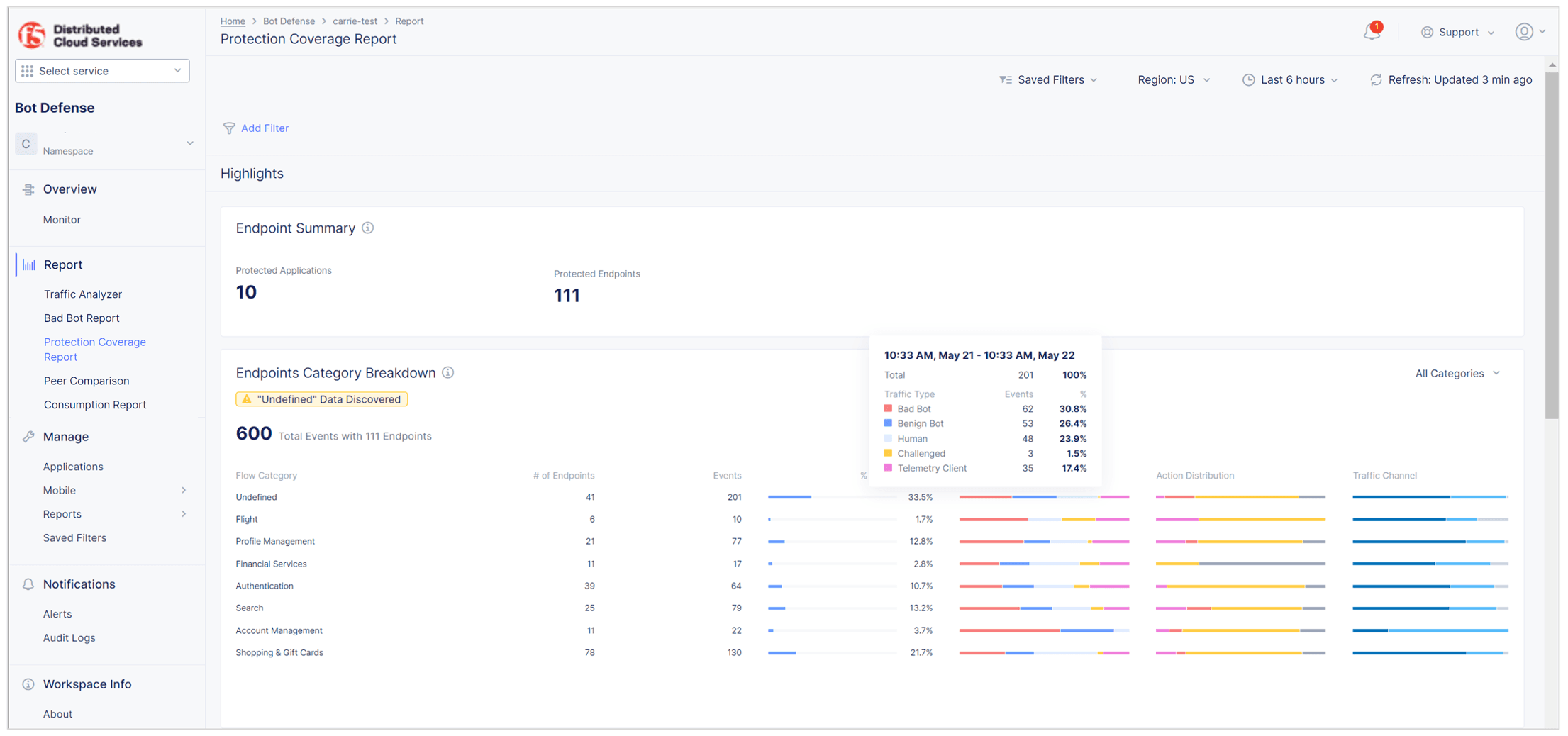Select Protection Coverage Report in sidebar
Screen dimensions: 1568x736
tap(95, 350)
